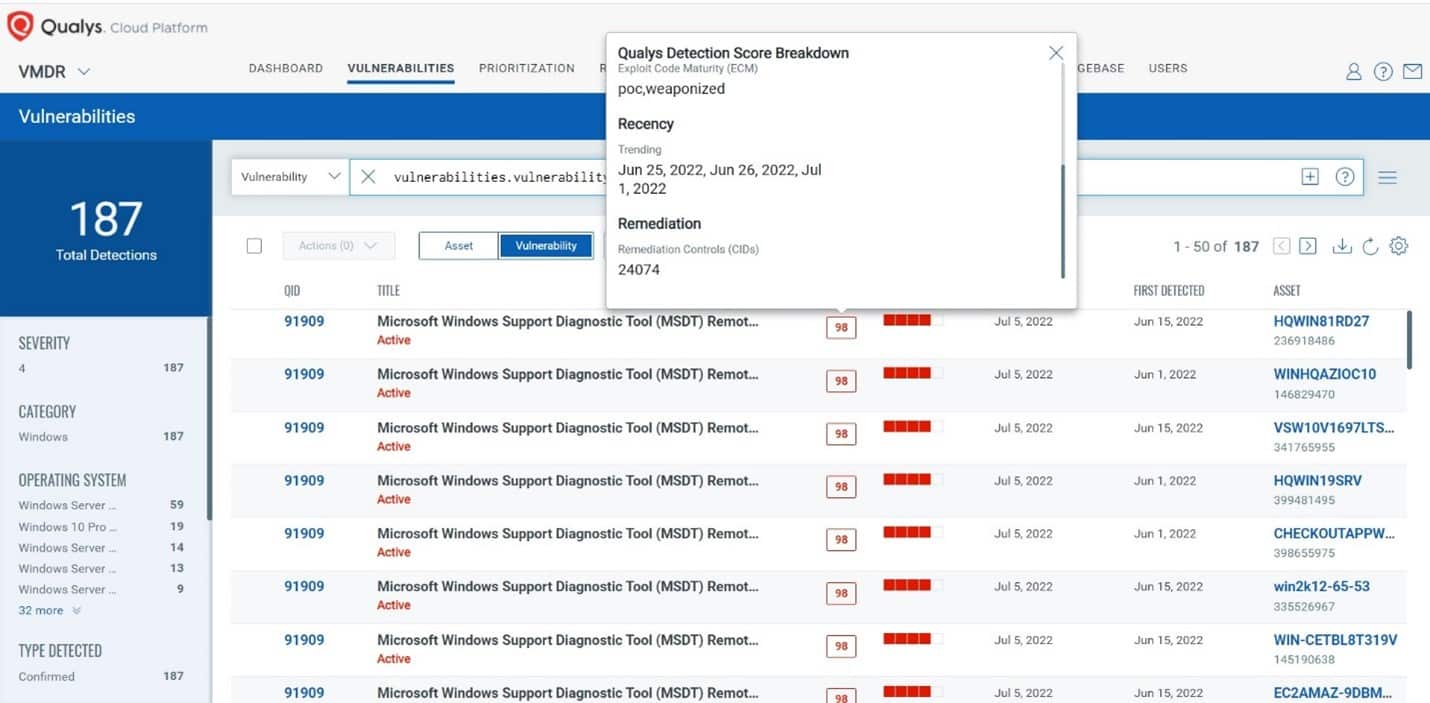Open asset win2k12-65-53
Screen dimensions: 1430x703
(1321, 586)
